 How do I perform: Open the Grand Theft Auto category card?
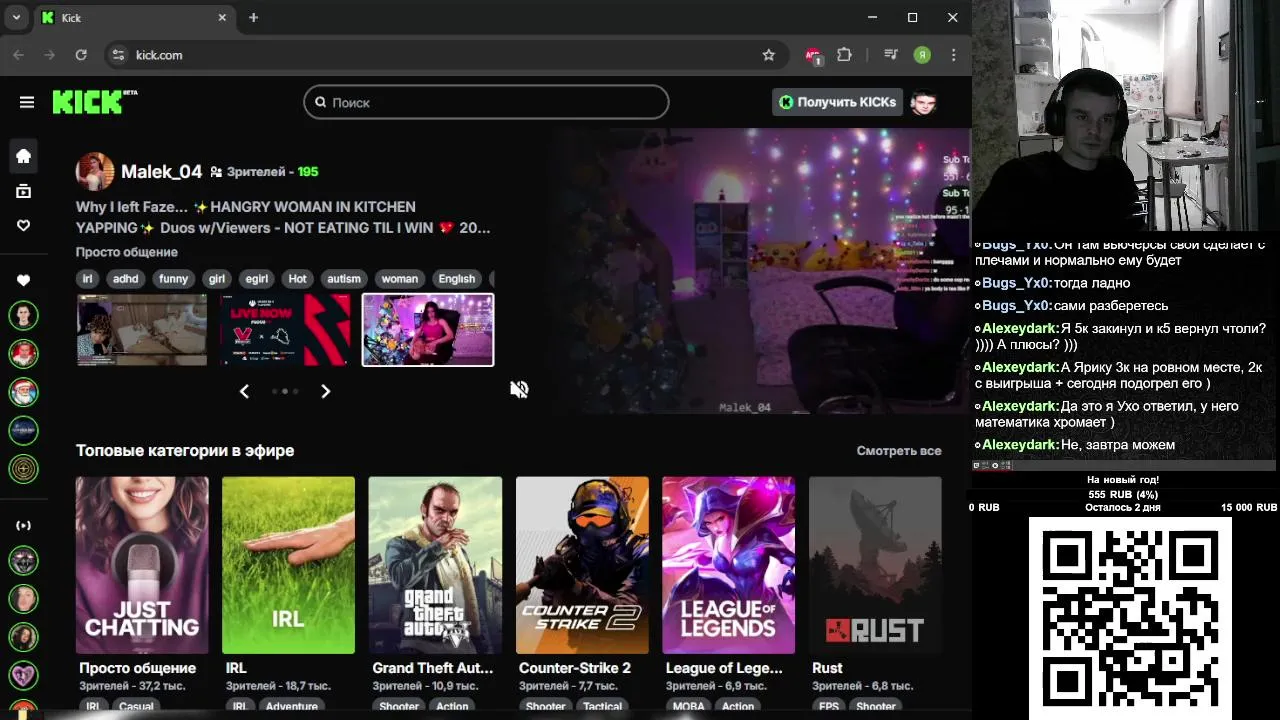435,565
